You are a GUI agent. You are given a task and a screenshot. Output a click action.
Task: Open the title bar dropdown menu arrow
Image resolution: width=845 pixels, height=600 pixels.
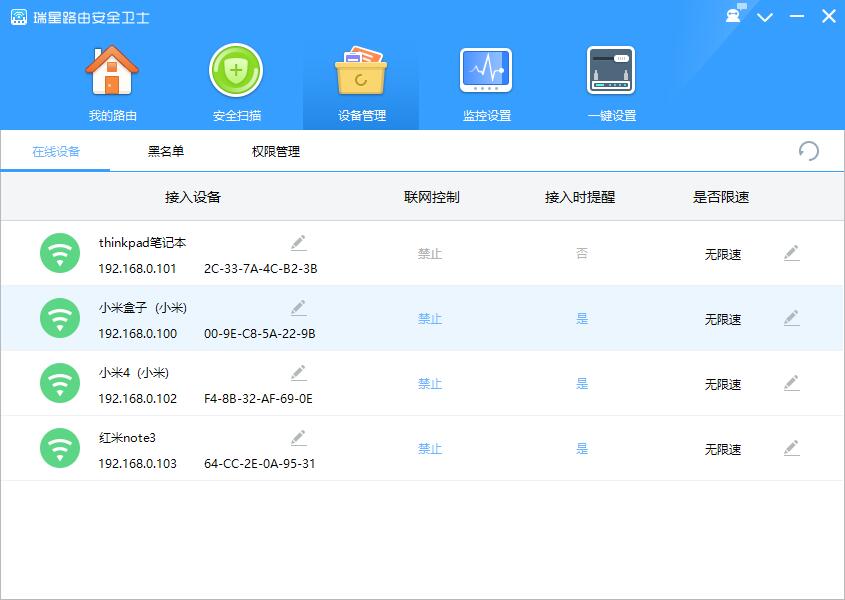(765, 17)
